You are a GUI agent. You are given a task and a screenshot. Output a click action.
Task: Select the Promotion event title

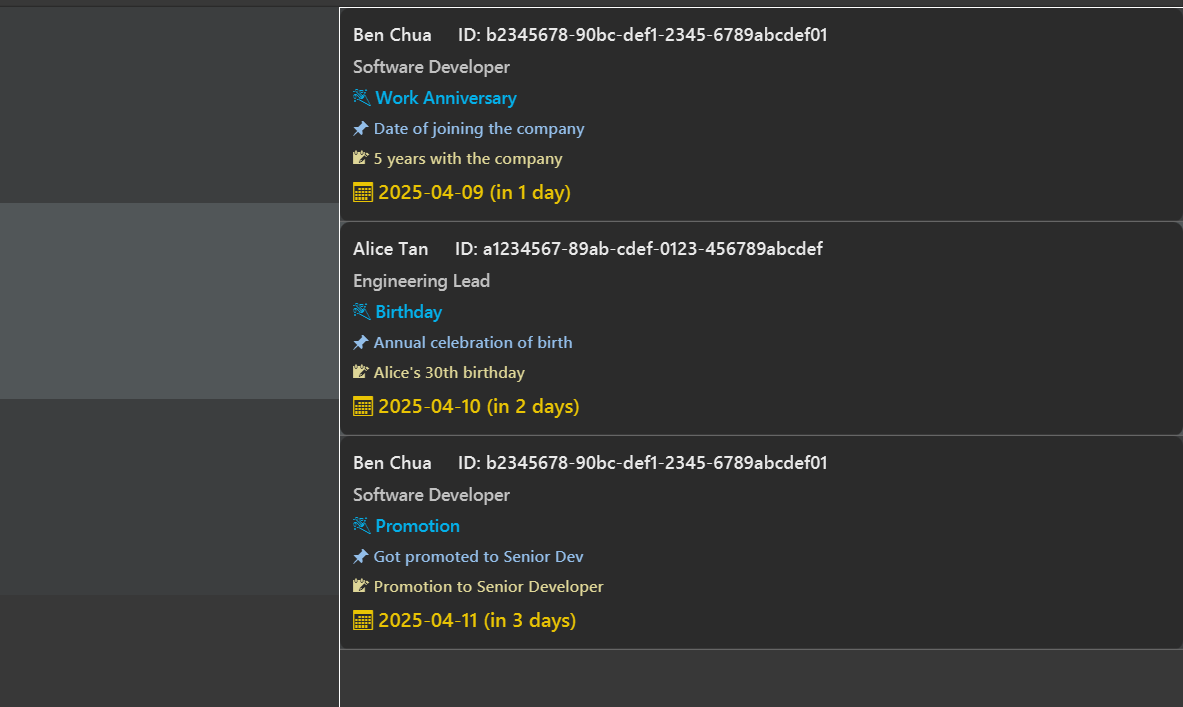coord(417,526)
